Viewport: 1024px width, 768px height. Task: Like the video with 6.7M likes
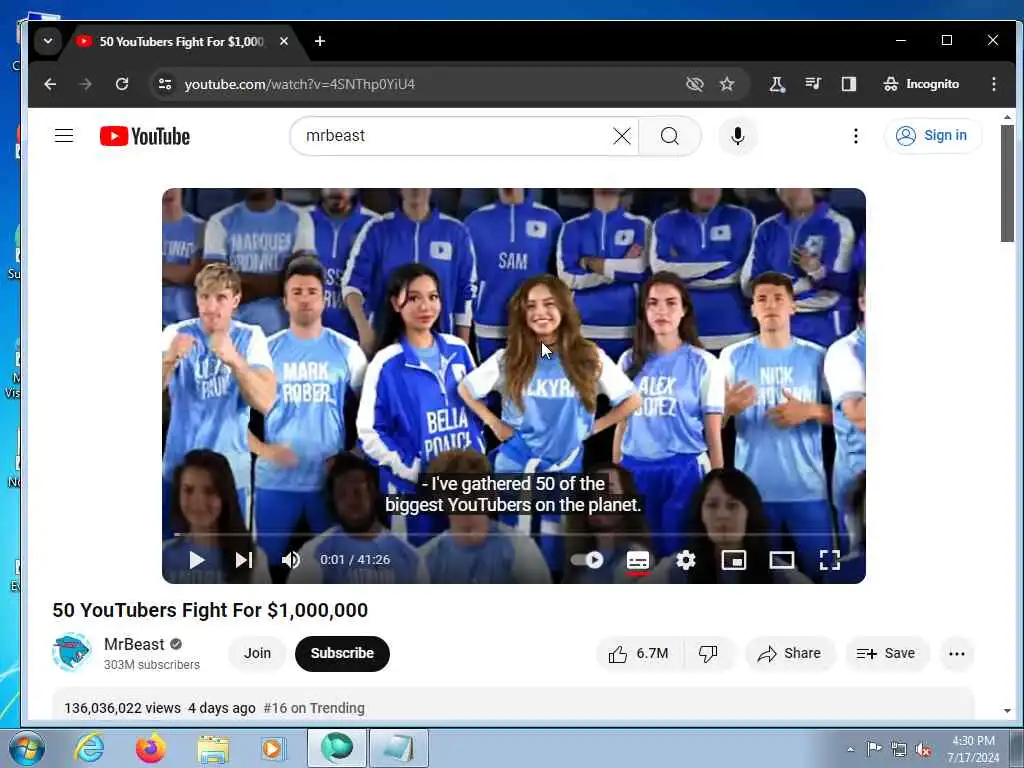[639, 653]
